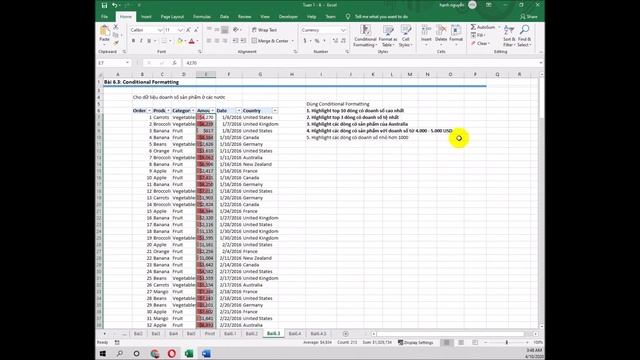The width and height of the screenshot is (640, 360).
Task: Switch to the Data ribbon tab
Action: pos(224,17)
